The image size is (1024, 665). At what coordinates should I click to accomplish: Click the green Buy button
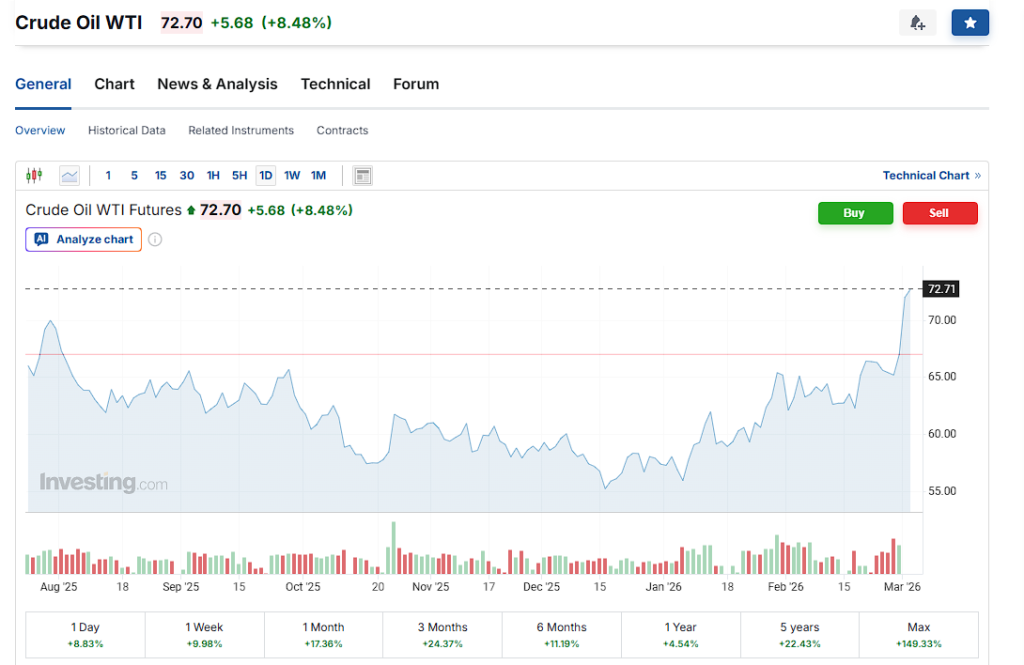[x=855, y=213]
